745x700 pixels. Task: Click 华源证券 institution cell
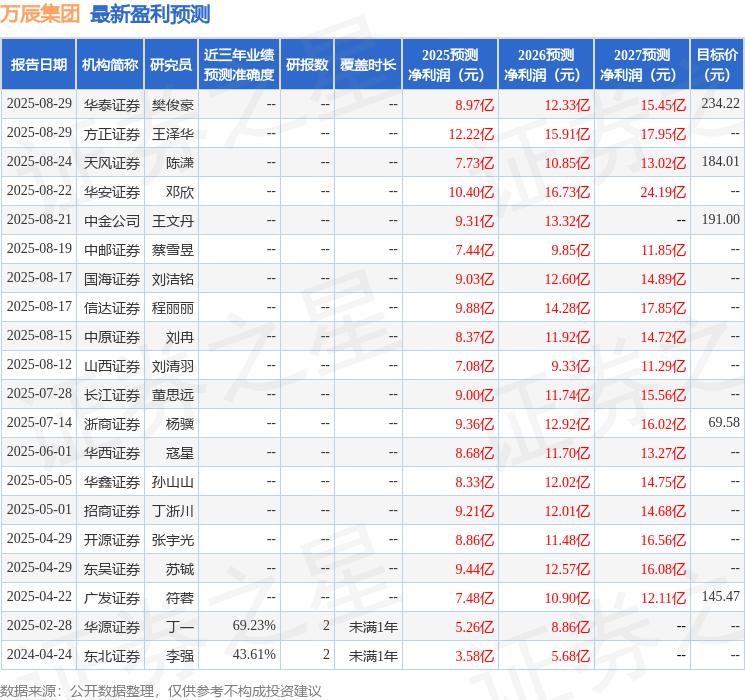(x=112, y=627)
